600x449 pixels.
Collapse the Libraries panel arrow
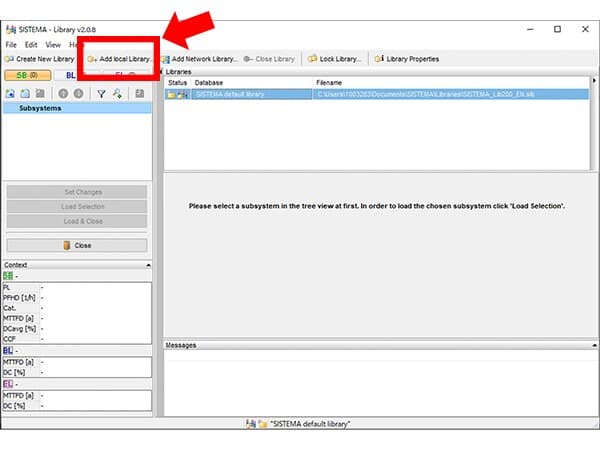161,72
